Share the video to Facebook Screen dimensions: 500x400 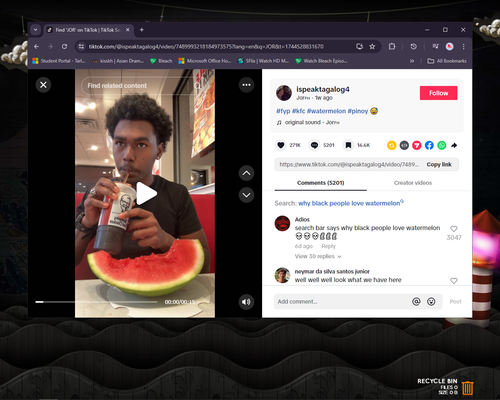coord(429,145)
